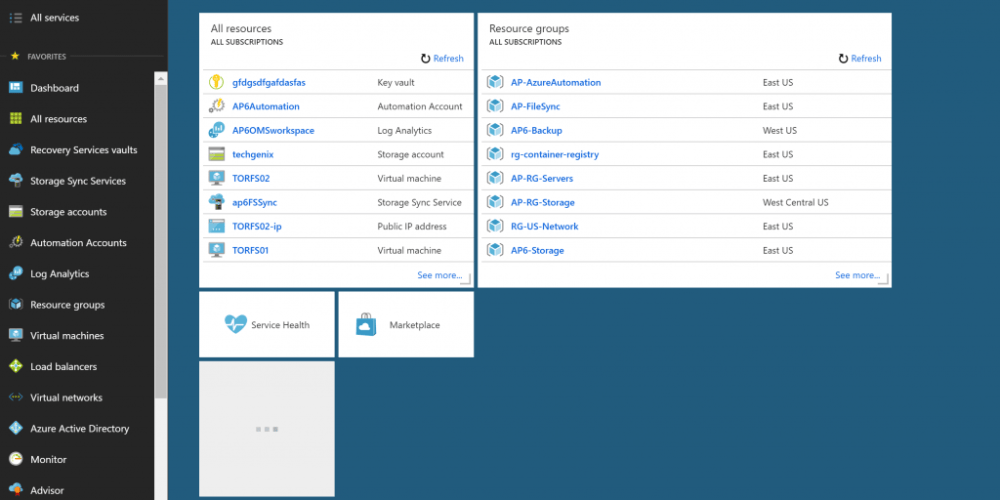Click the refresh arrow icon in Resource groups
The height and width of the screenshot is (500, 1000).
coord(843,59)
